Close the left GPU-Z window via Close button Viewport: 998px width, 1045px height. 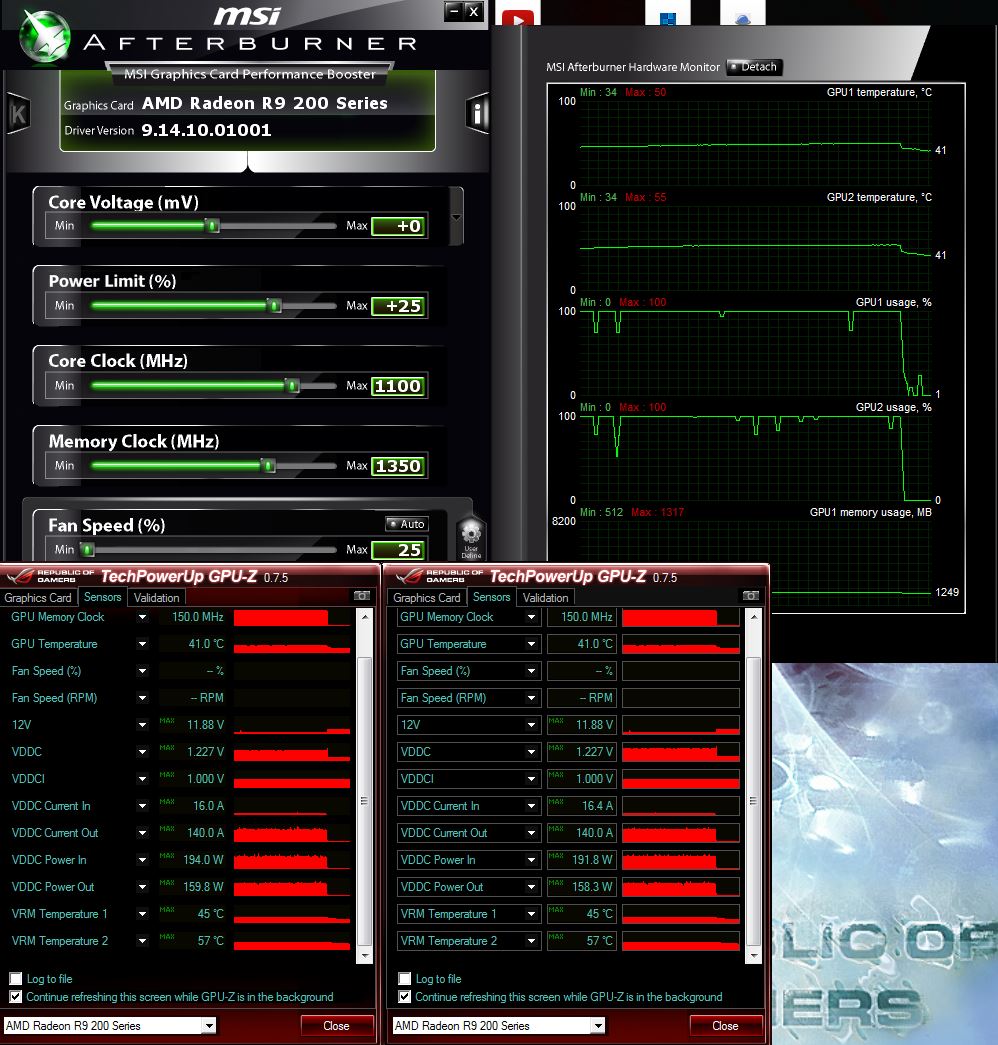tap(336, 1026)
